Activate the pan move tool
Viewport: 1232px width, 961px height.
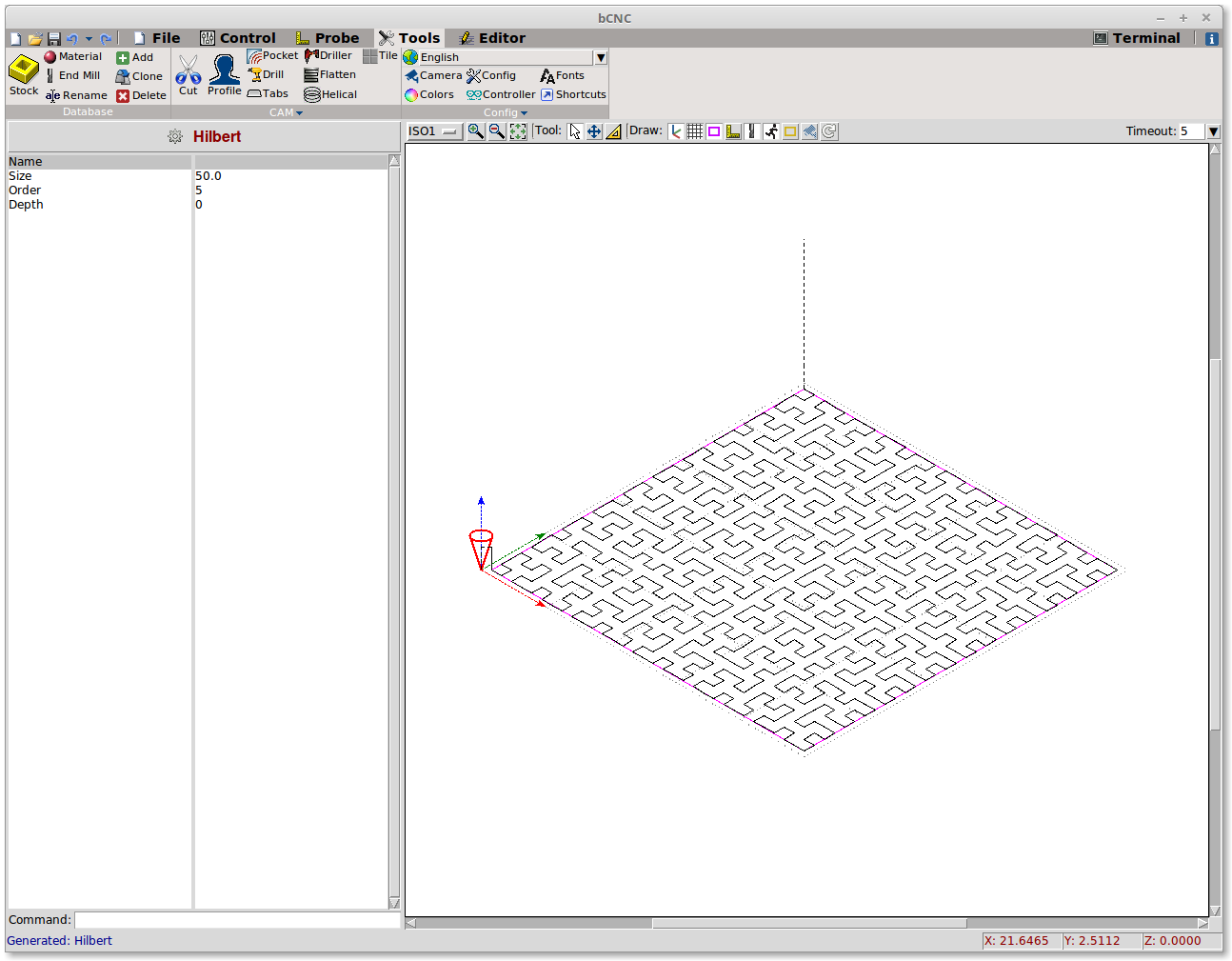point(594,131)
